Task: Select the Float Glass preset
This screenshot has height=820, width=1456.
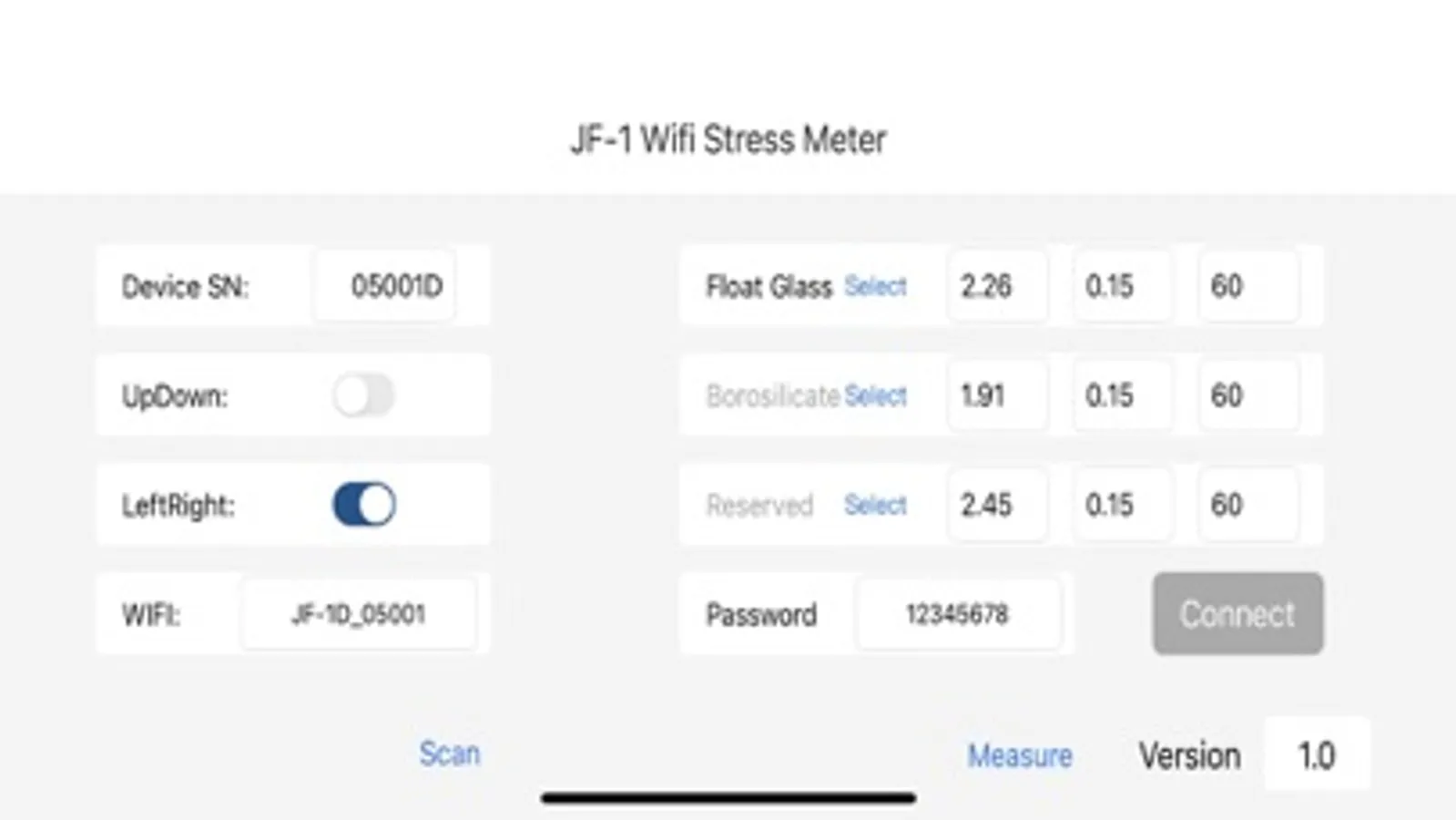Action: pos(875,286)
